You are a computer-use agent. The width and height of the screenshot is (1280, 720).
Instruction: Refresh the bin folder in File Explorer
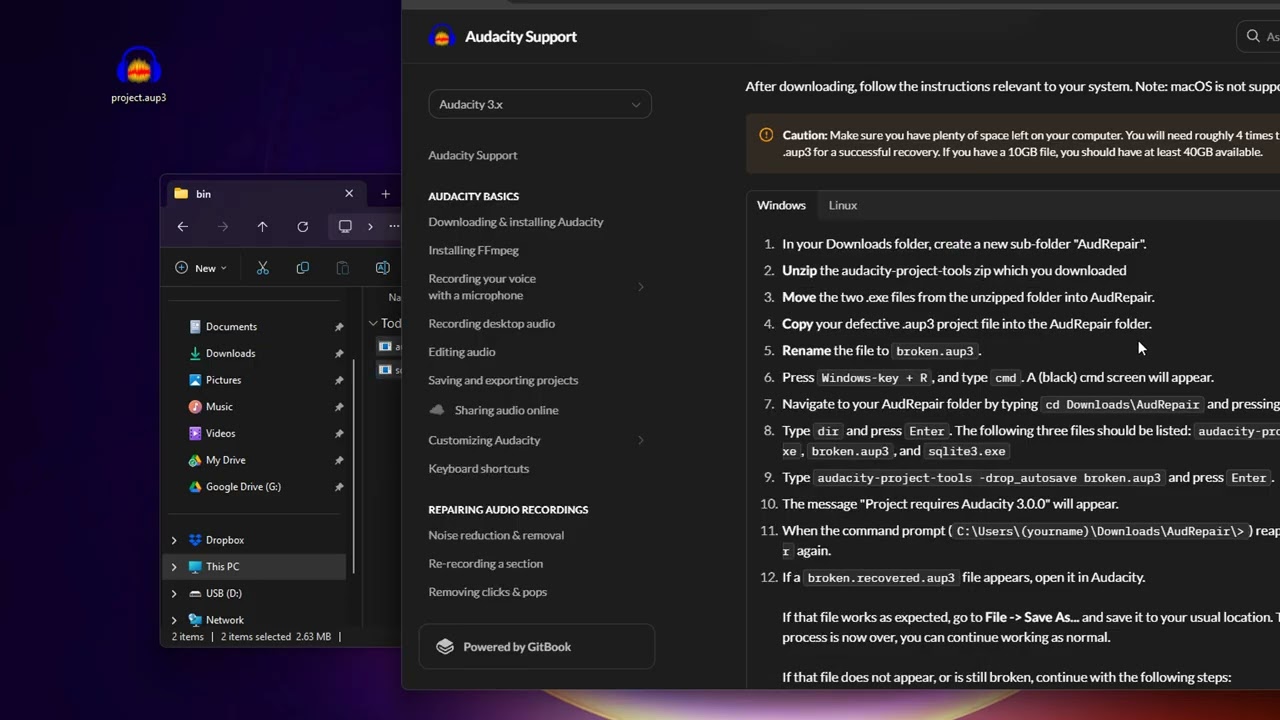(x=302, y=227)
